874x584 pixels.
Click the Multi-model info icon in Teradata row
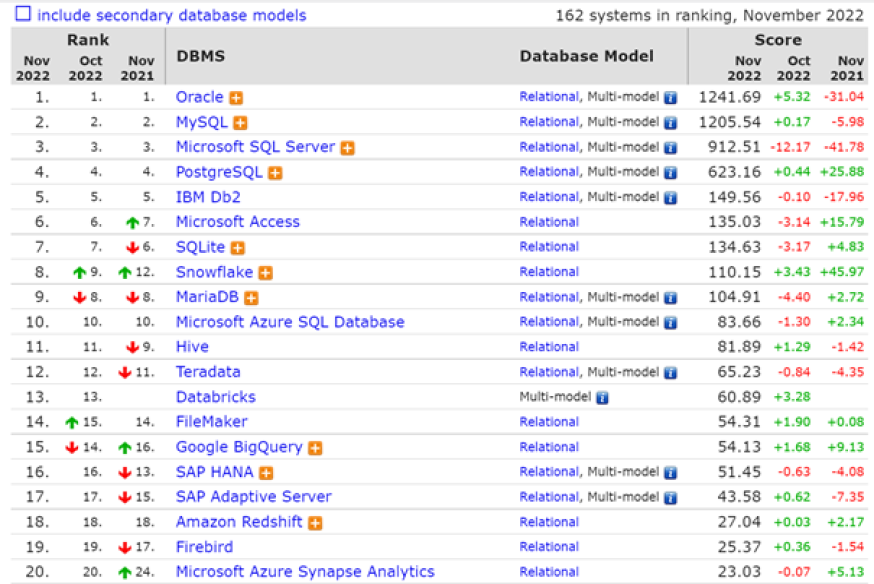(x=671, y=372)
